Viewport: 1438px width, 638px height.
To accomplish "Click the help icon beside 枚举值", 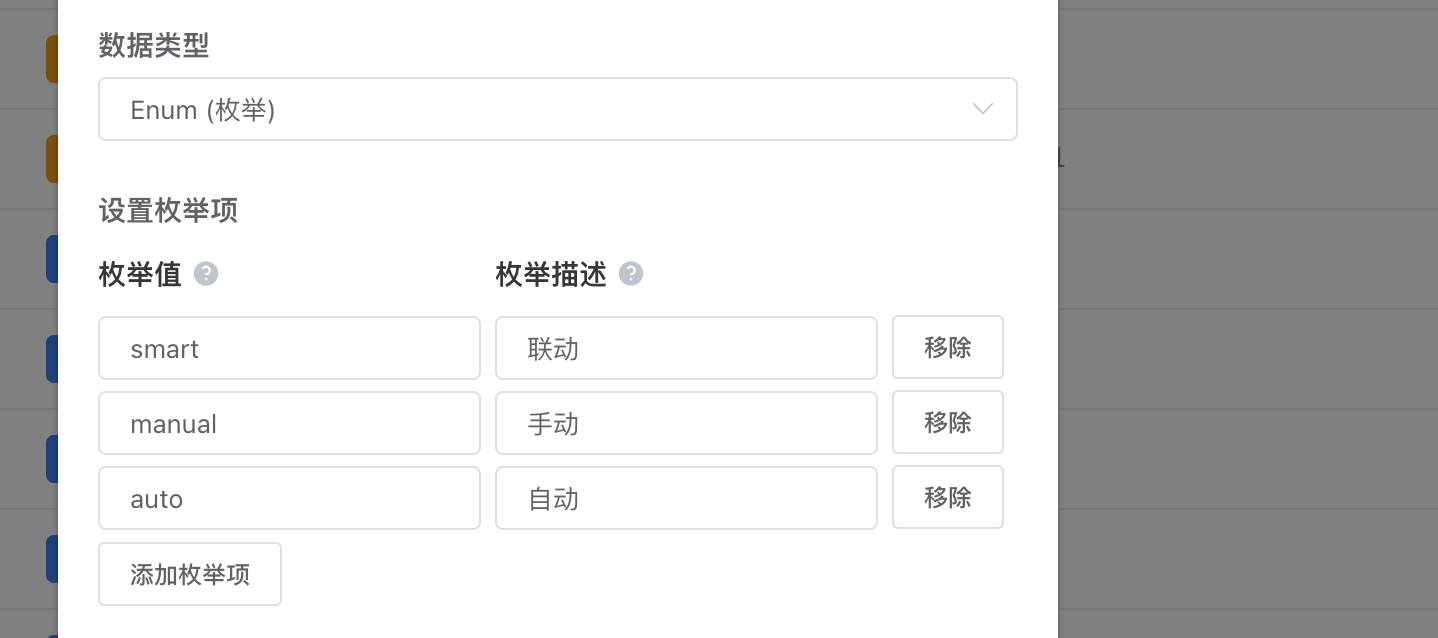I will click(206, 274).
